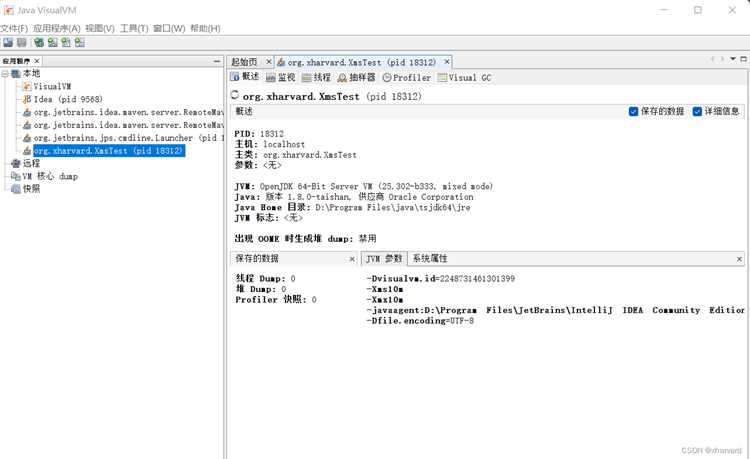Click the Java icon beside the highlighted XmsTest row

coord(27,151)
